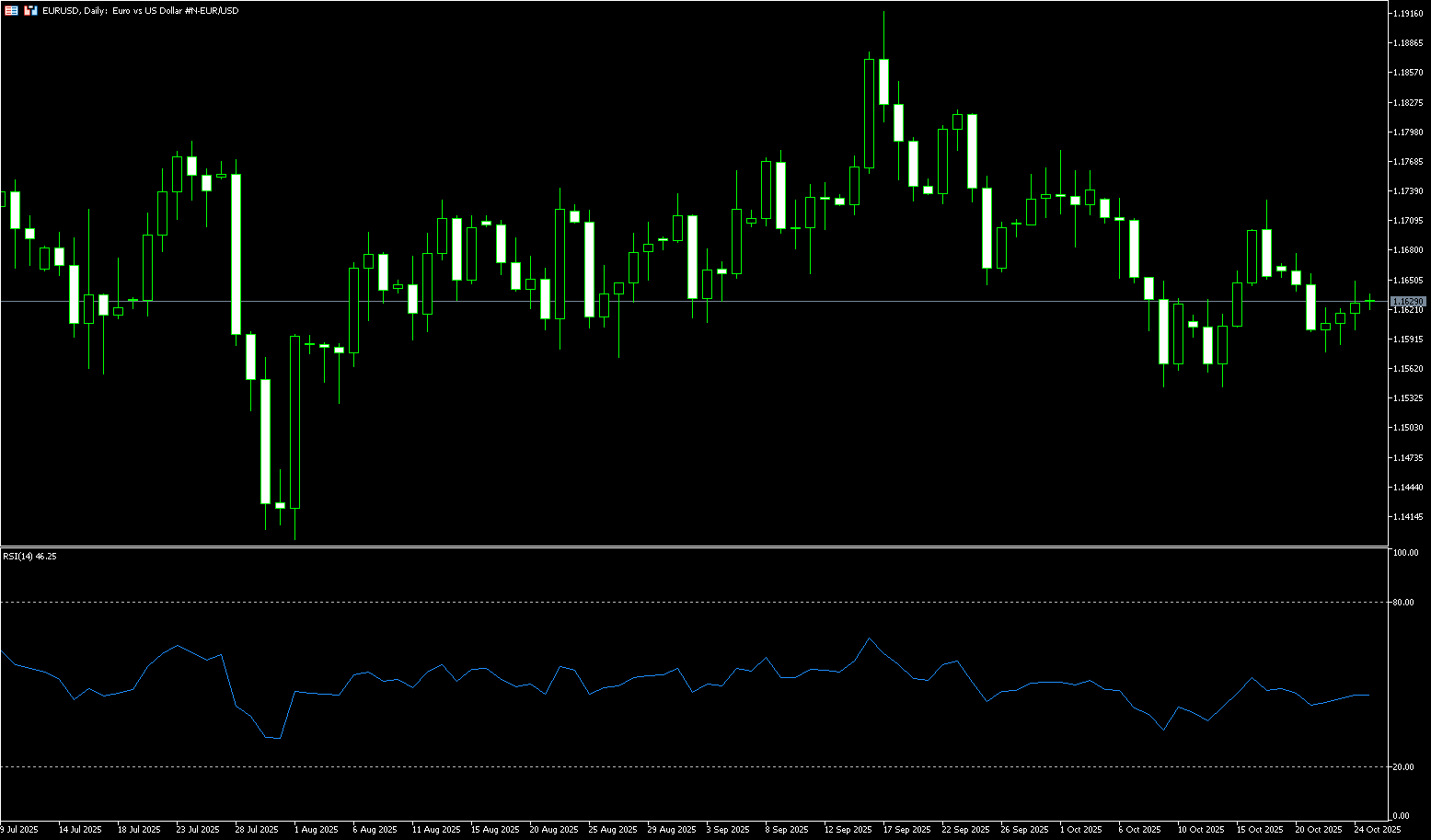1431x840 pixels.
Task: Click the red-blue grid icon before the chart title
Action: pyautogui.click(x=11, y=10)
